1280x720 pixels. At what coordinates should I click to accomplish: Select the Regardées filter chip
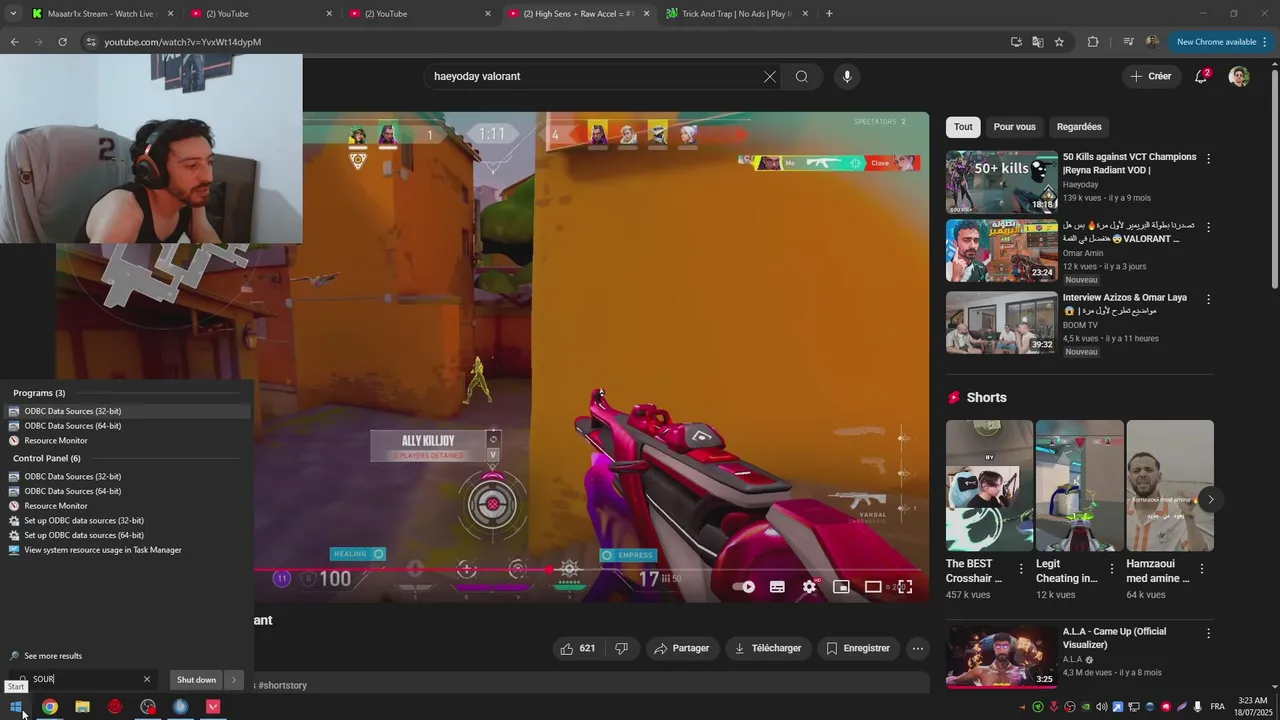tap(1079, 127)
